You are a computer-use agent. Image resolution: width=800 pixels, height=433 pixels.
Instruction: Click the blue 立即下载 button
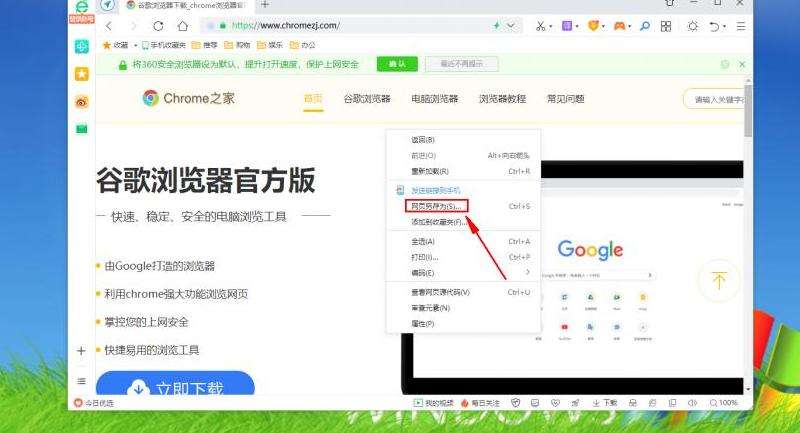click(x=175, y=388)
